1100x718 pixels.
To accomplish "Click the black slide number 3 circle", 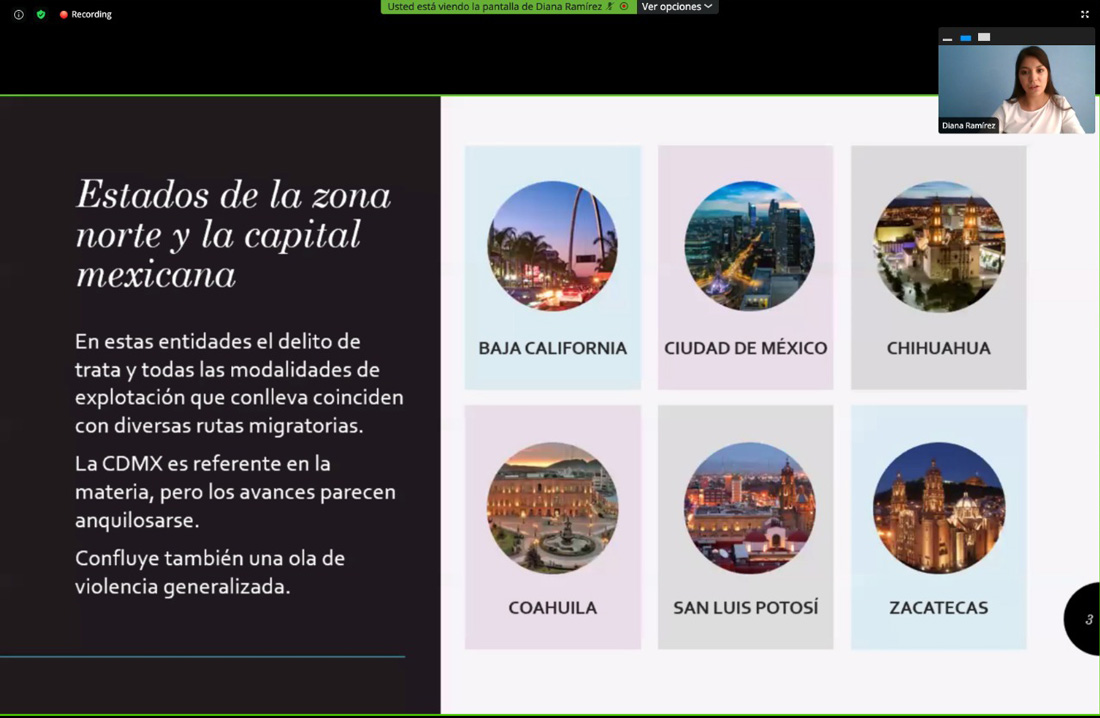I will tap(1084, 620).
